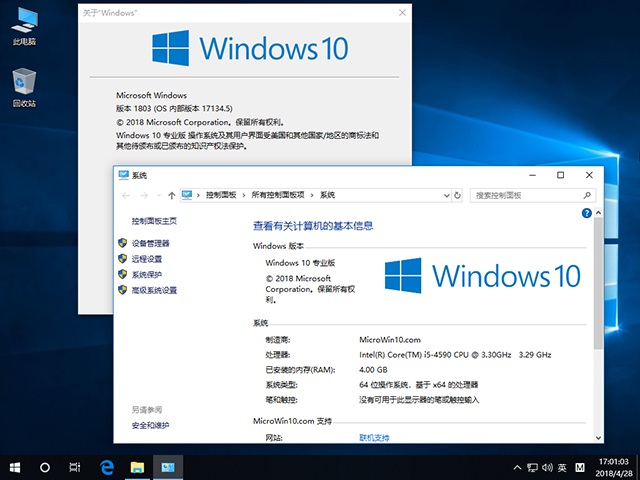Minimize the 系统 window

pos(532,175)
